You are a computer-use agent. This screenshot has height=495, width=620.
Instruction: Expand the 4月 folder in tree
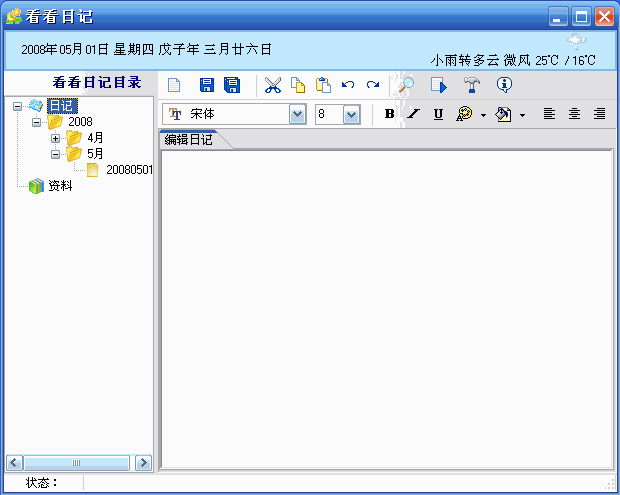(x=56, y=138)
